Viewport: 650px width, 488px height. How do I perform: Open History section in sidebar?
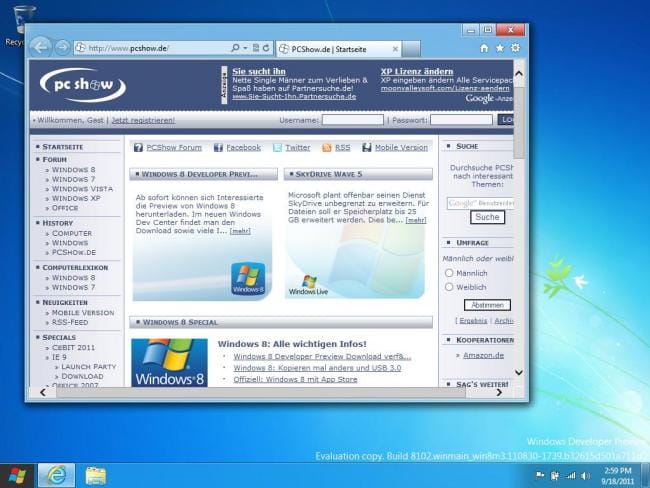click(x=57, y=223)
